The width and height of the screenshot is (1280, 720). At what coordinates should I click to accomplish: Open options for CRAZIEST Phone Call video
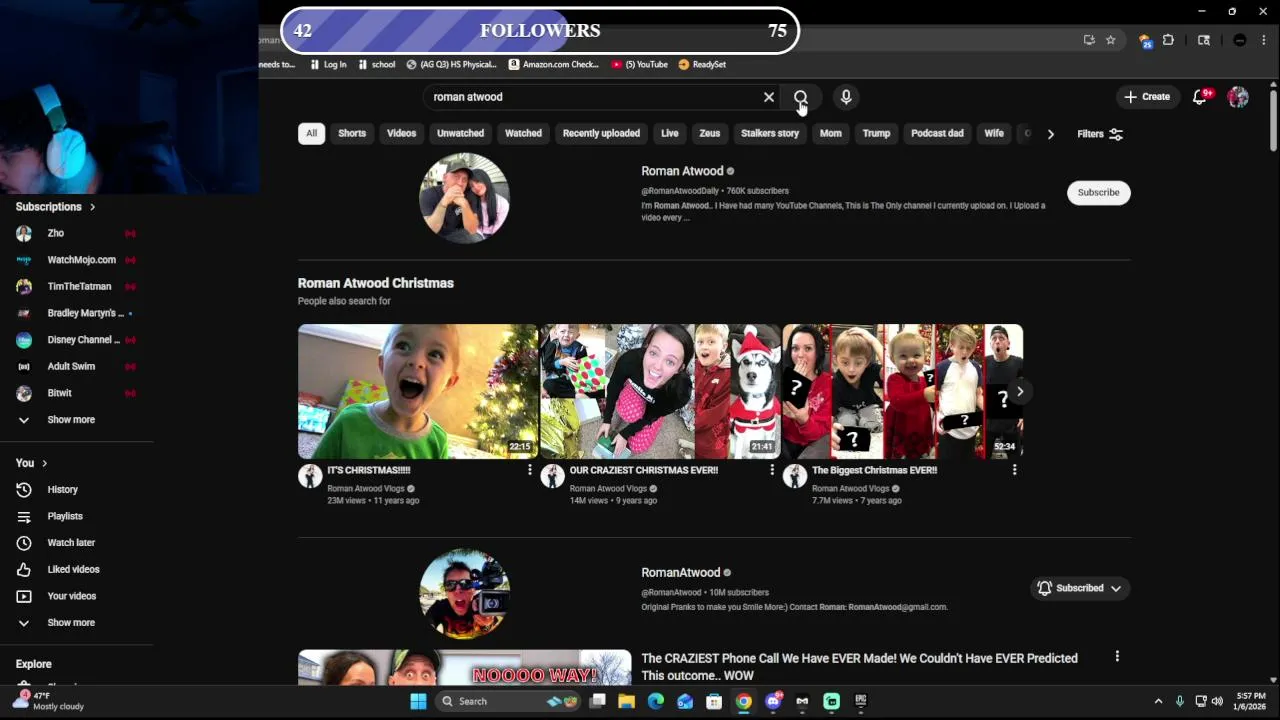coord(1117,657)
